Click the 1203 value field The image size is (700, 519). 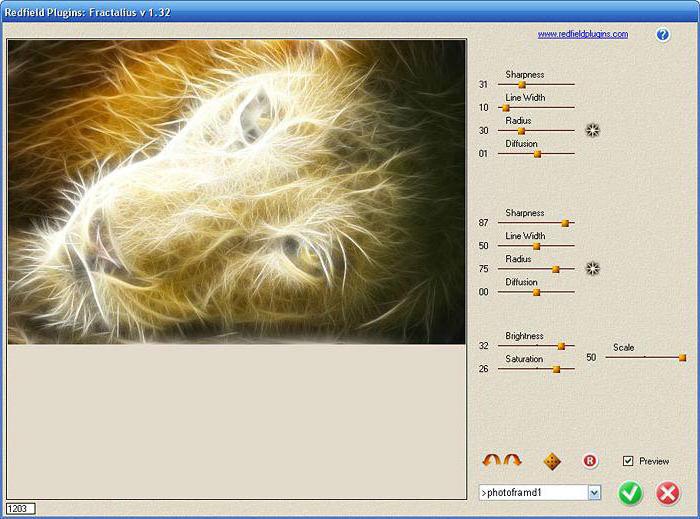21,508
